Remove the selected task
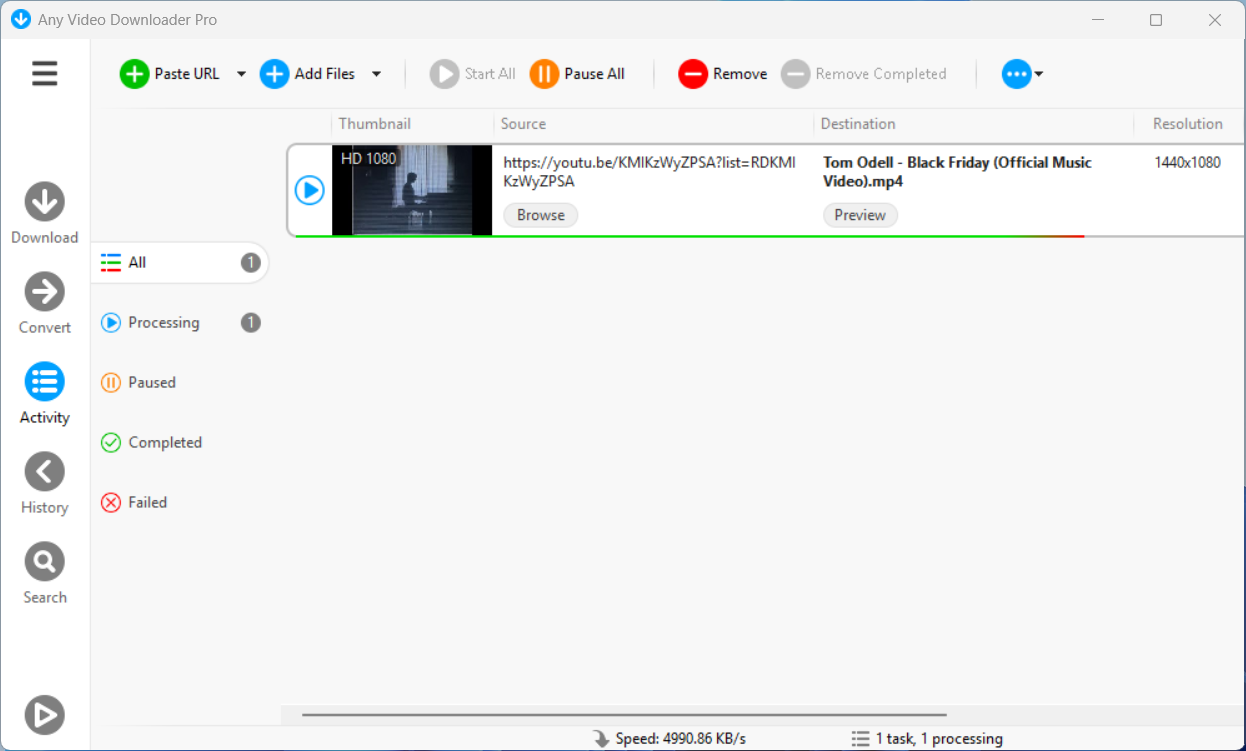Image resolution: width=1246 pixels, height=751 pixels. [723, 74]
